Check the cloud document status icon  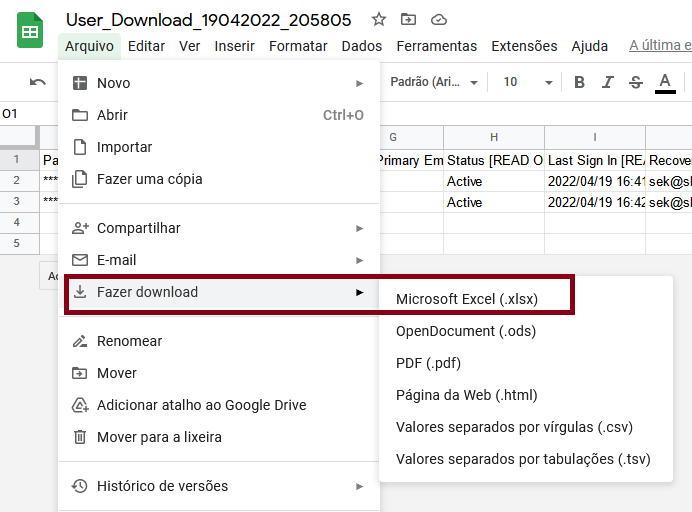[x=438, y=19]
